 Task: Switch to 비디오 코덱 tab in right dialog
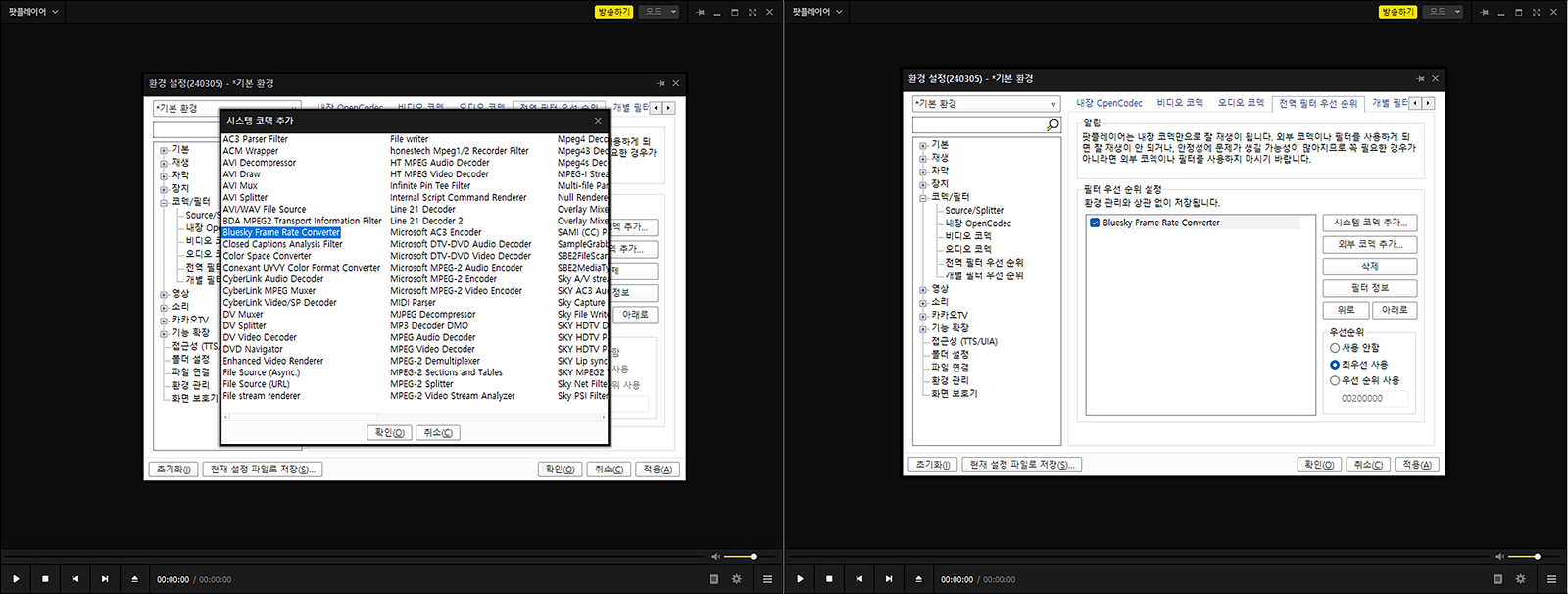[1180, 103]
